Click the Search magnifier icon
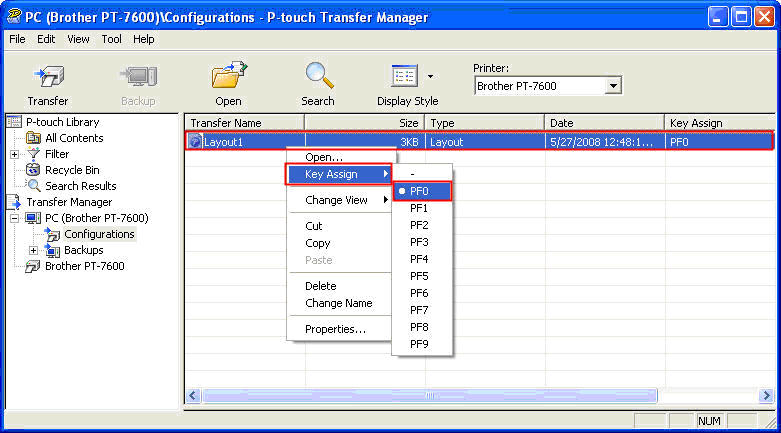Image resolution: width=781 pixels, height=433 pixels. coord(318,76)
